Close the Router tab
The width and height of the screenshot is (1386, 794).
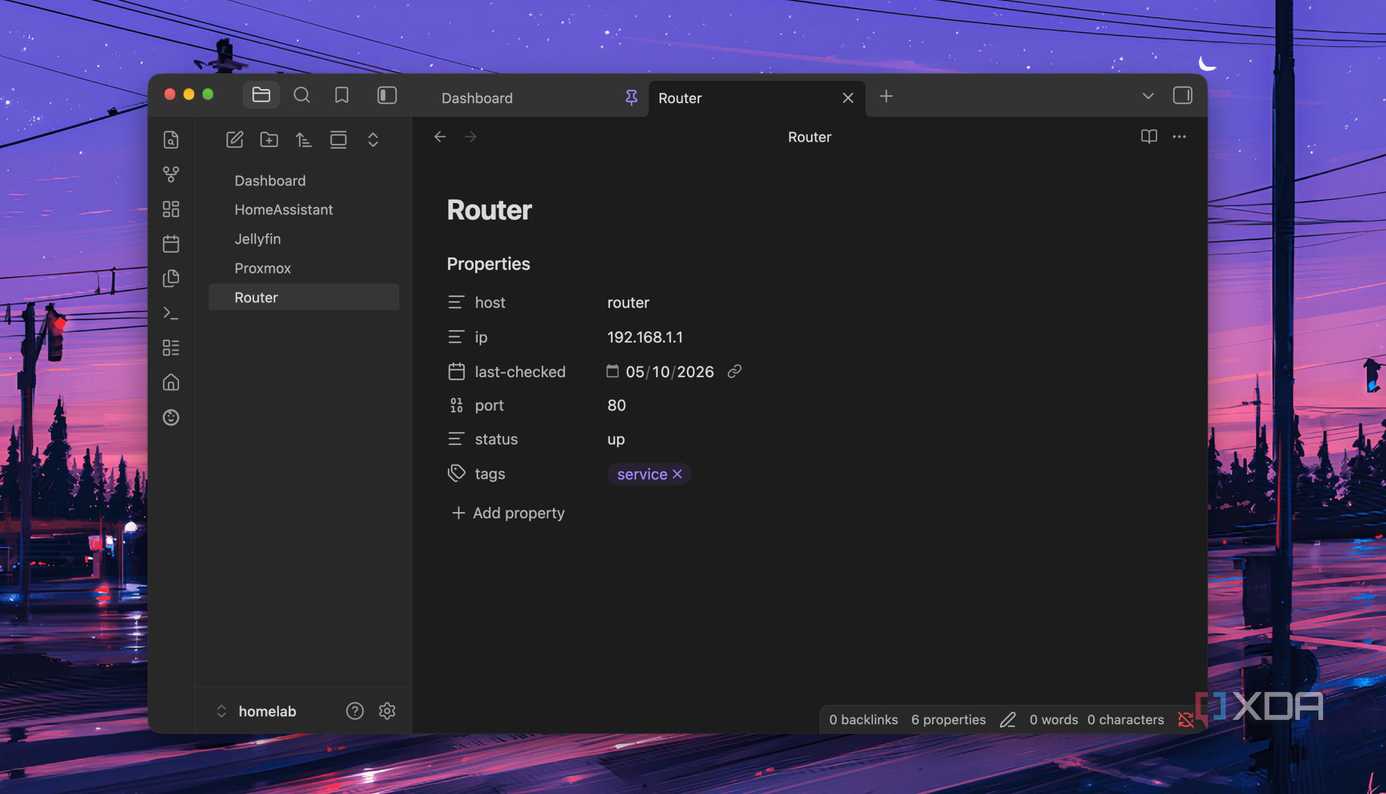pos(848,98)
